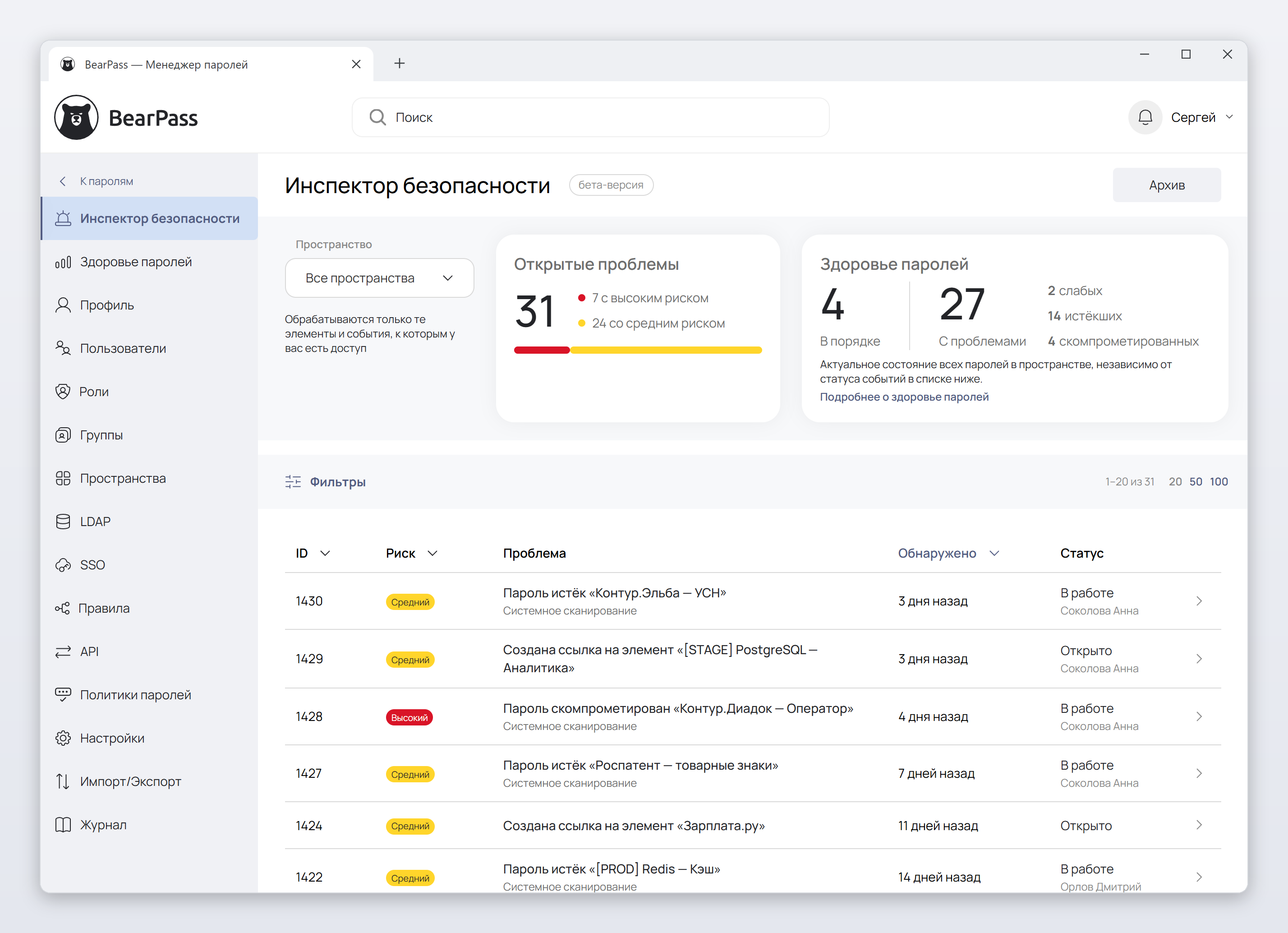This screenshot has width=1288, height=933.
Task: Click the yellow medium-risk progress segment
Action: [x=666, y=350]
